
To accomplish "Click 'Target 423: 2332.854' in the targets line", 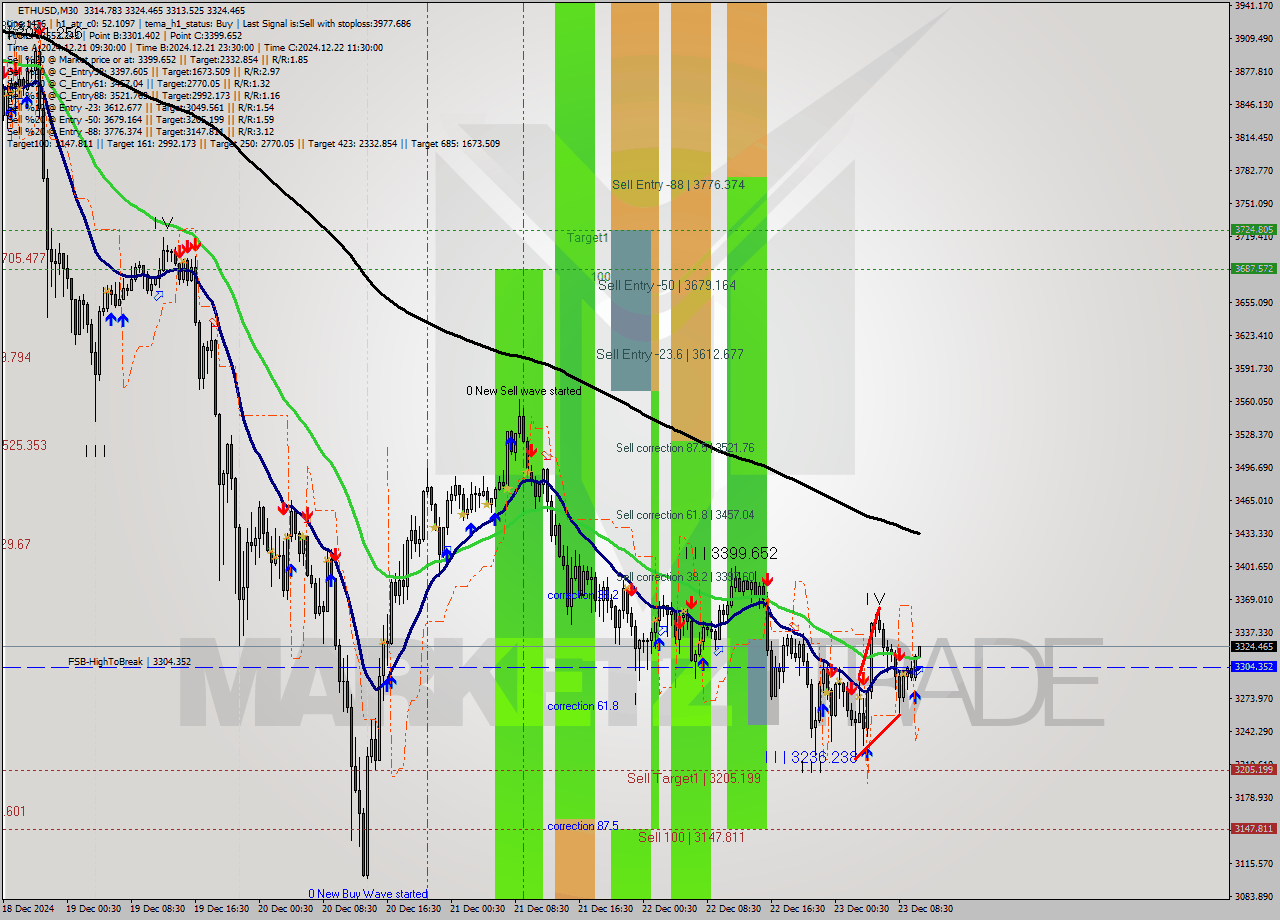I will (352, 143).
